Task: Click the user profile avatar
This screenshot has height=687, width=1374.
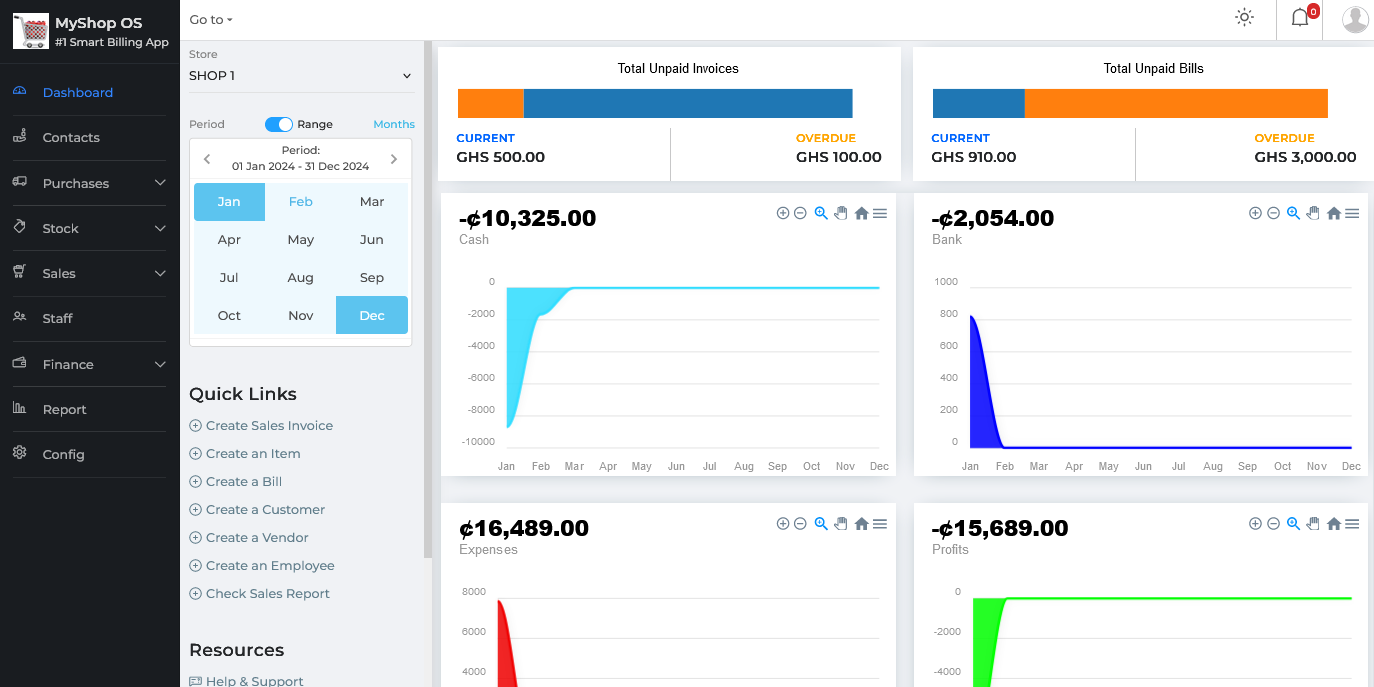Action: click(1355, 19)
